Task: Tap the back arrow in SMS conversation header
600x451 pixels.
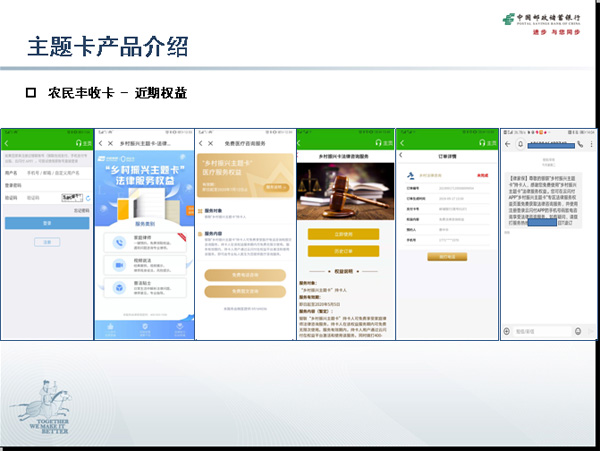Action: [x=506, y=143]
